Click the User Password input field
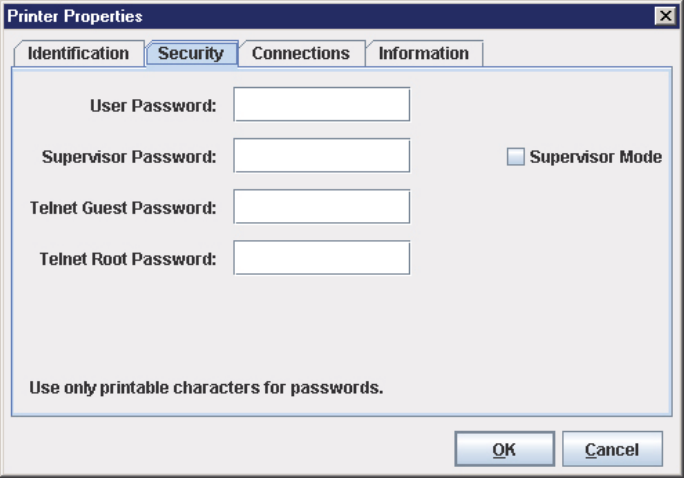 321,104
